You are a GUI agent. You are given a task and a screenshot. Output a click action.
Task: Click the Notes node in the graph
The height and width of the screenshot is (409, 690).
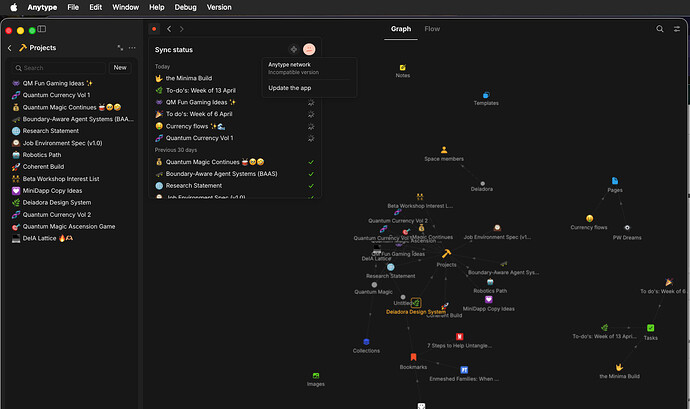click(x=403, y=68)
